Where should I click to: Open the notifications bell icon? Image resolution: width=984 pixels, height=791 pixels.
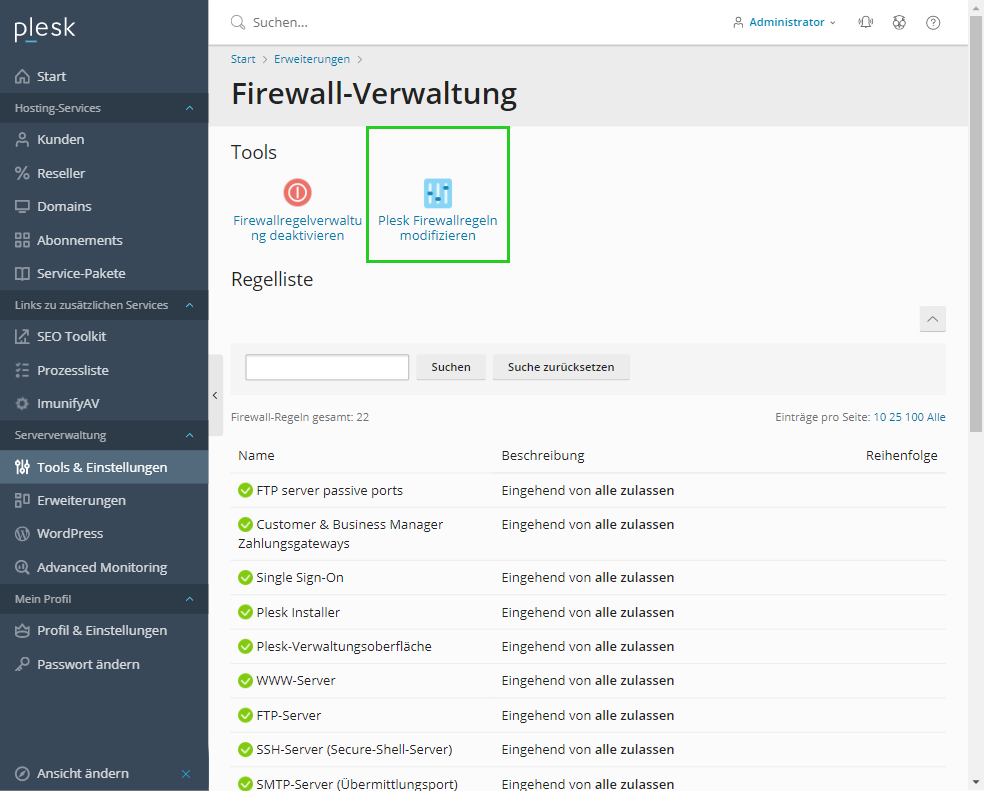click(x=865, y=23)
